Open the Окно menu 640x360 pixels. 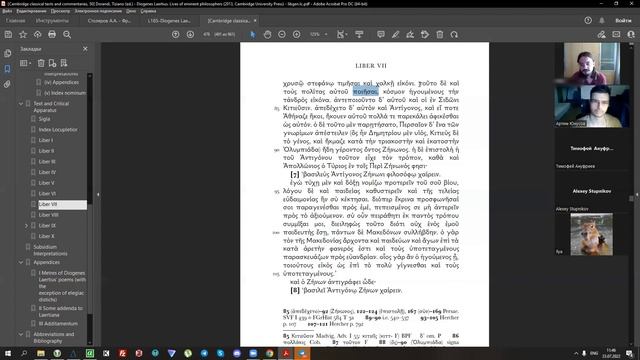point(131,11)
